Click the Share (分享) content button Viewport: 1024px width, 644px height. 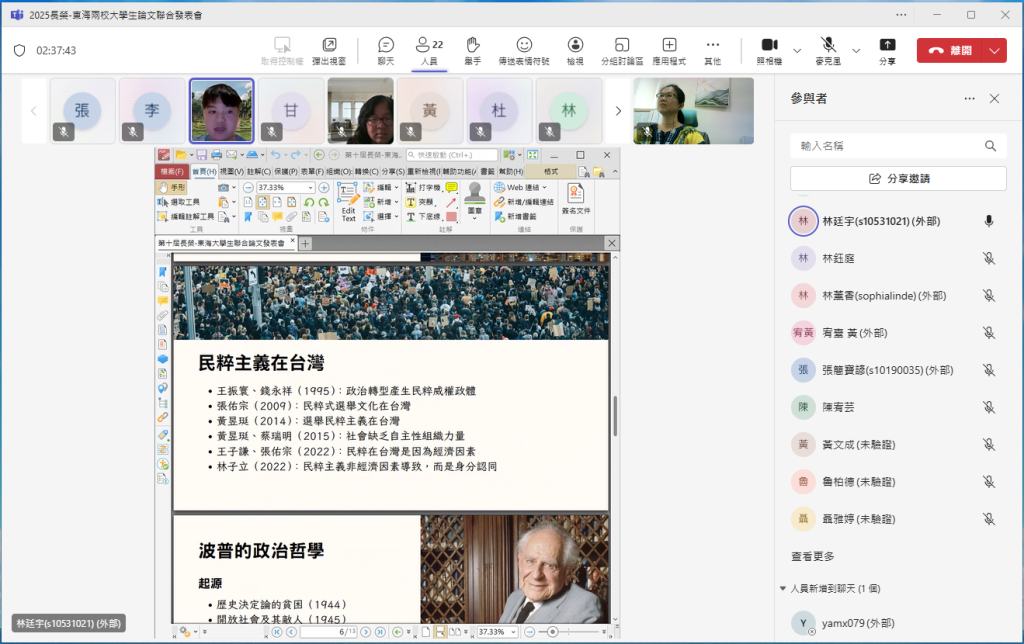coord(887,51)
